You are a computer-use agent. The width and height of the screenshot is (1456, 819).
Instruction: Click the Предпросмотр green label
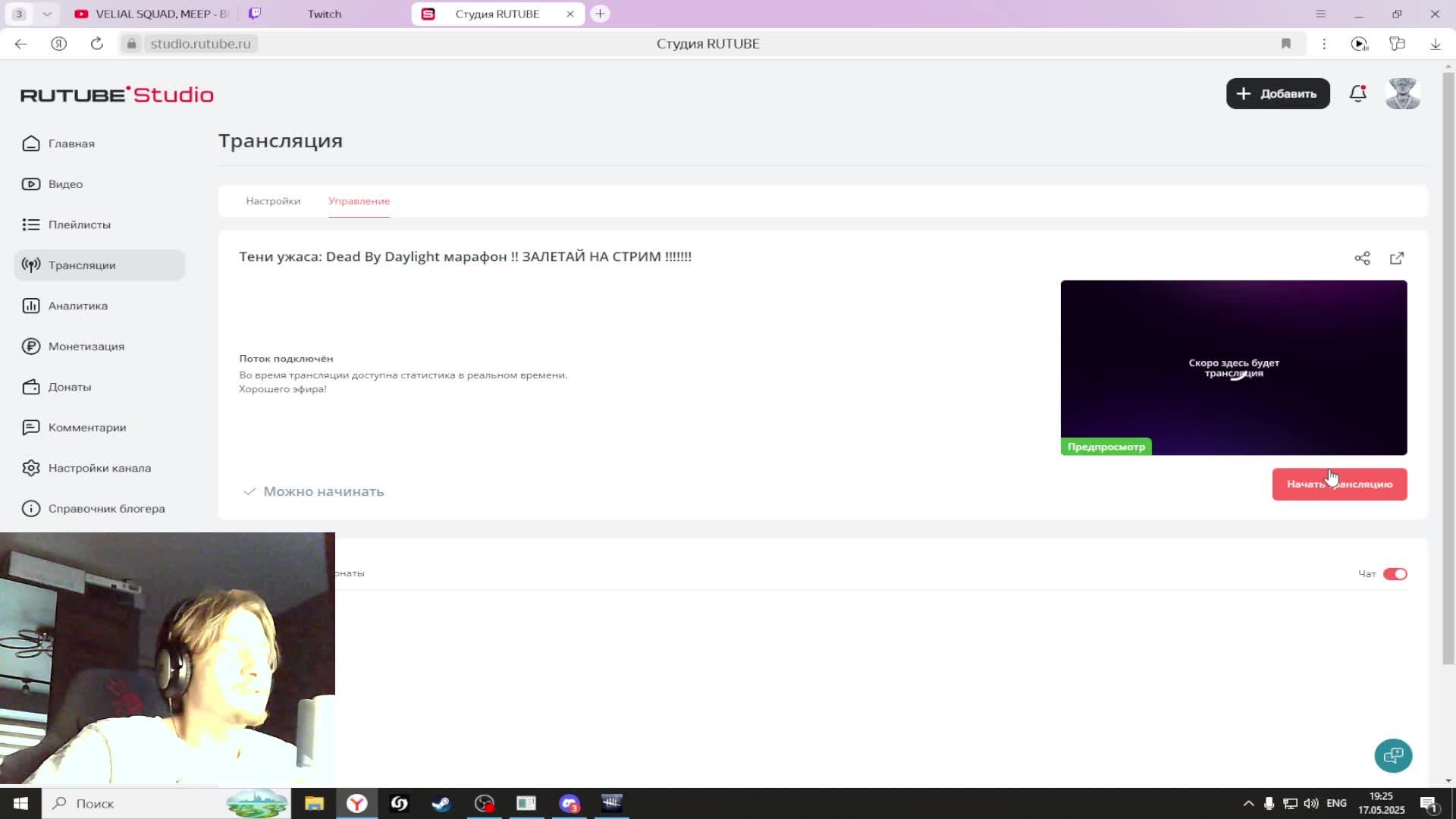click(1106, 447)
